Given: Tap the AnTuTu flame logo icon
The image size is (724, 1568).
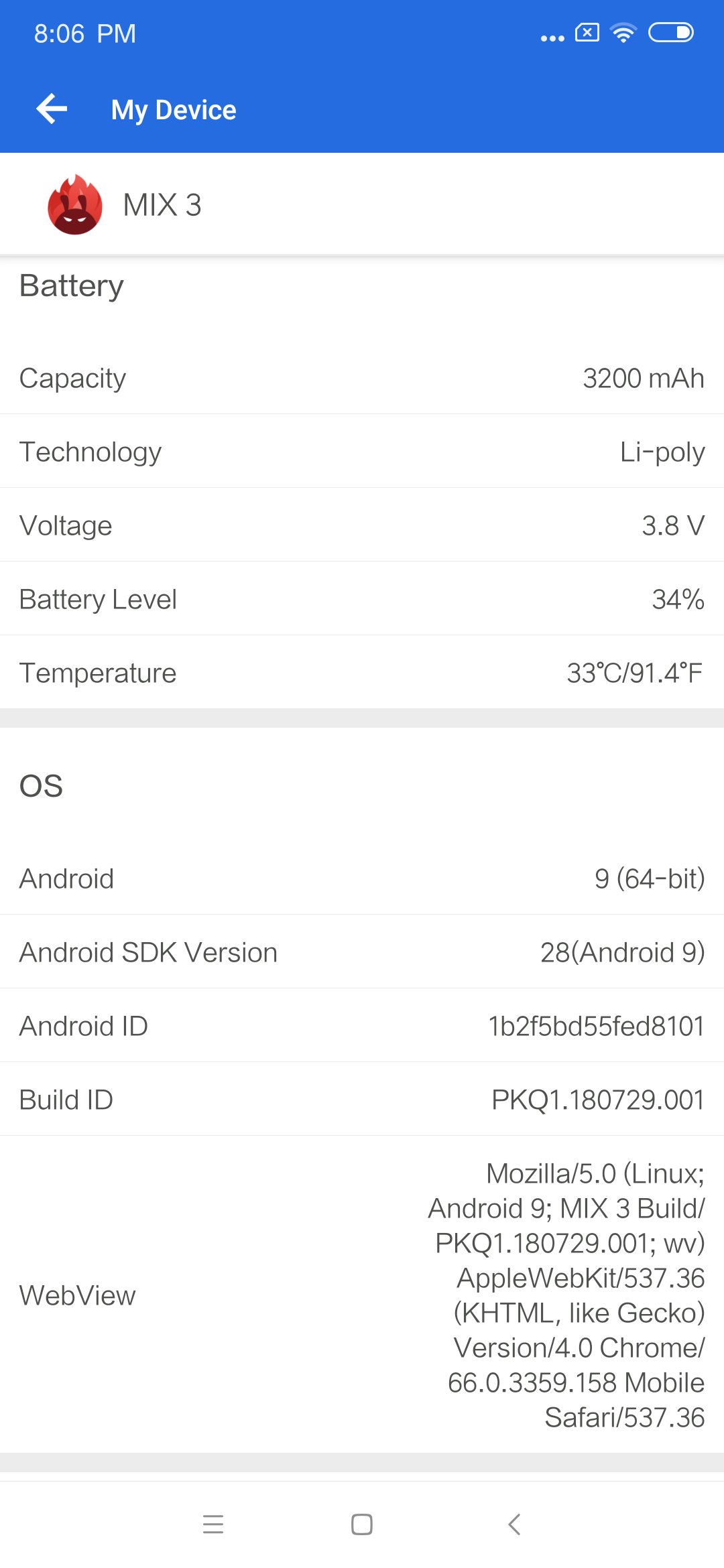Looking at the screenshot, I should click(75, 204).
